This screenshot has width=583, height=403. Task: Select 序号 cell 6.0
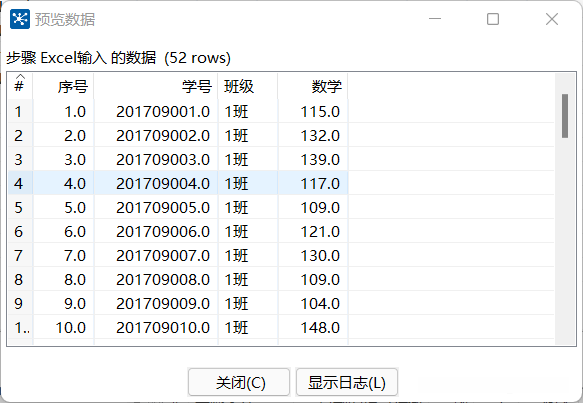click(x=63, y=232)
